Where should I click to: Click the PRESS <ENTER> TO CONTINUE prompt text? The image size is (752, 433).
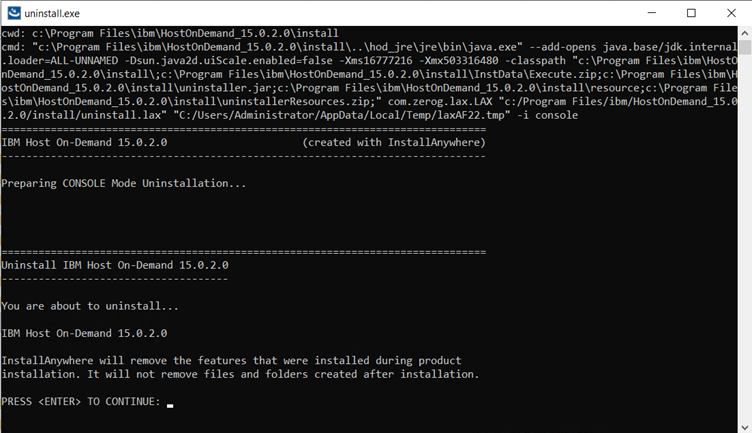pos(80,402)
